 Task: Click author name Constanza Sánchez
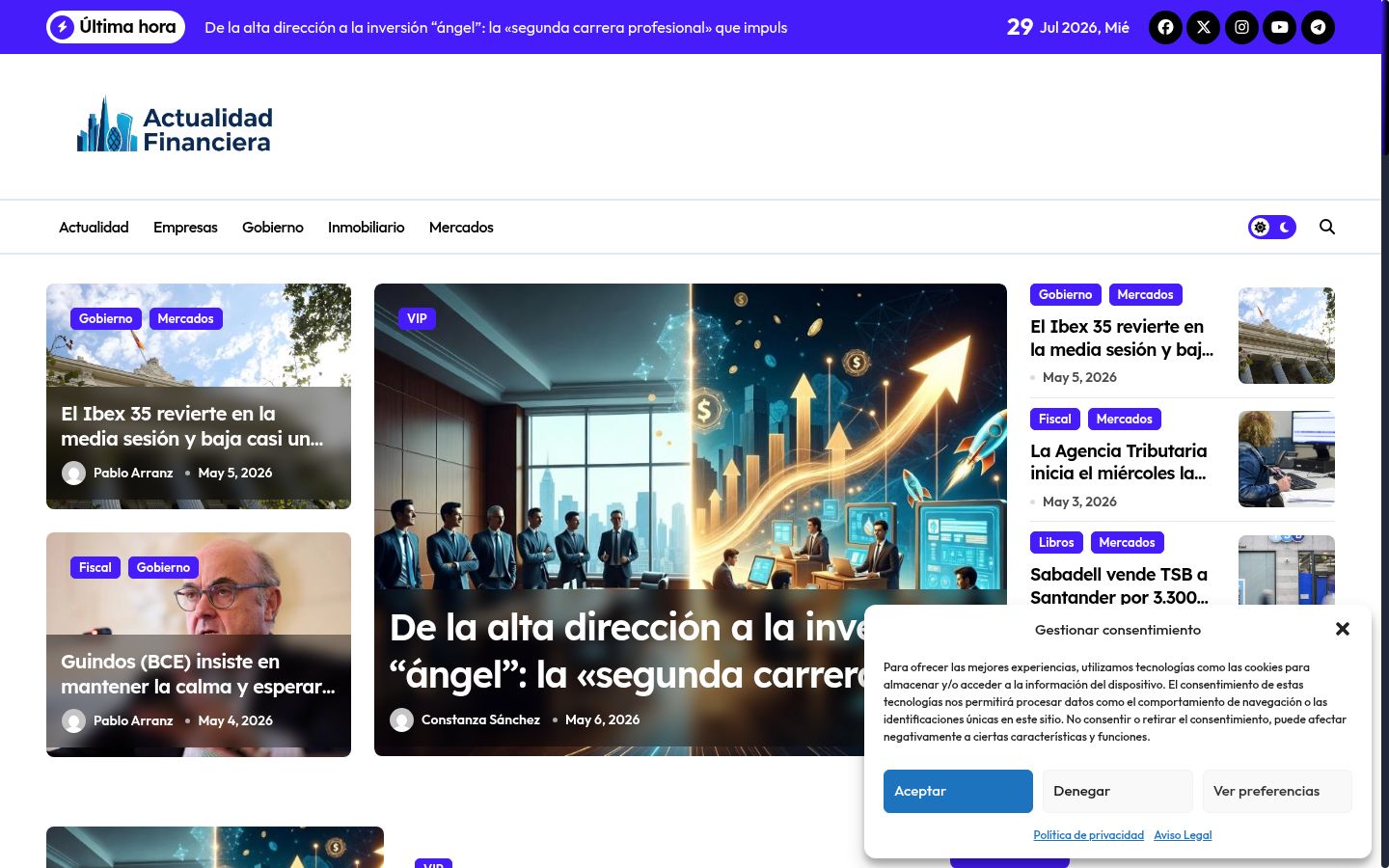[480, 719]
